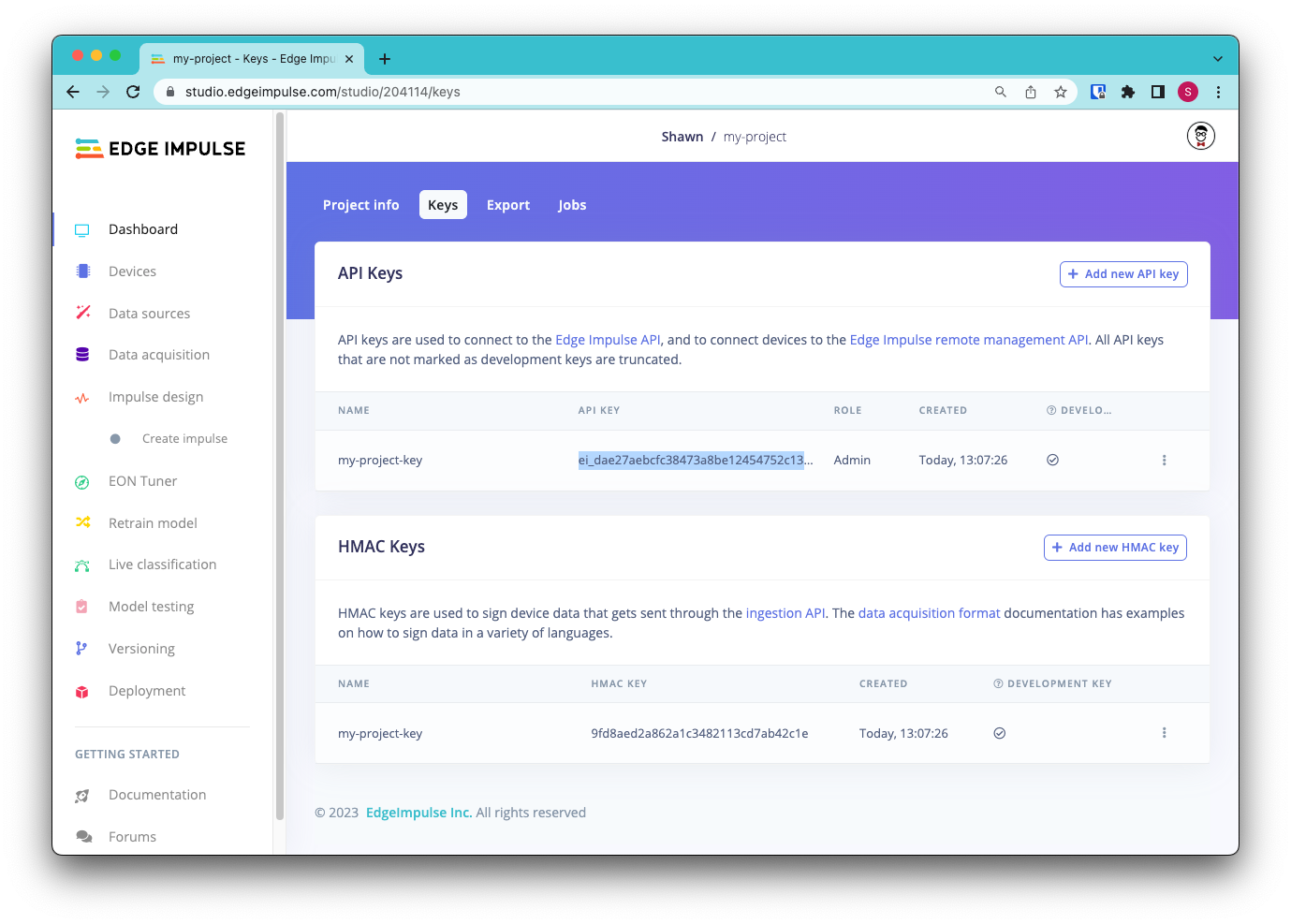
Task: Open the EdgeImpulse Inc. footer link
Action: pyautogui.click(x=418, y=813)
